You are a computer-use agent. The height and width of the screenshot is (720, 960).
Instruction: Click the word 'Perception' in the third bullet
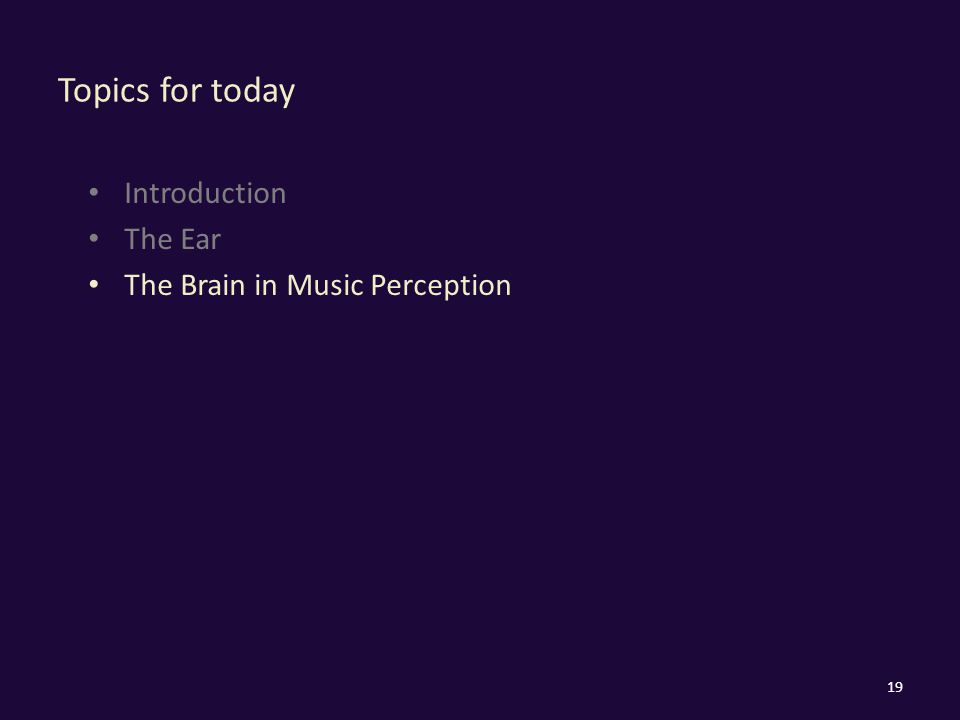click(441, 287)
